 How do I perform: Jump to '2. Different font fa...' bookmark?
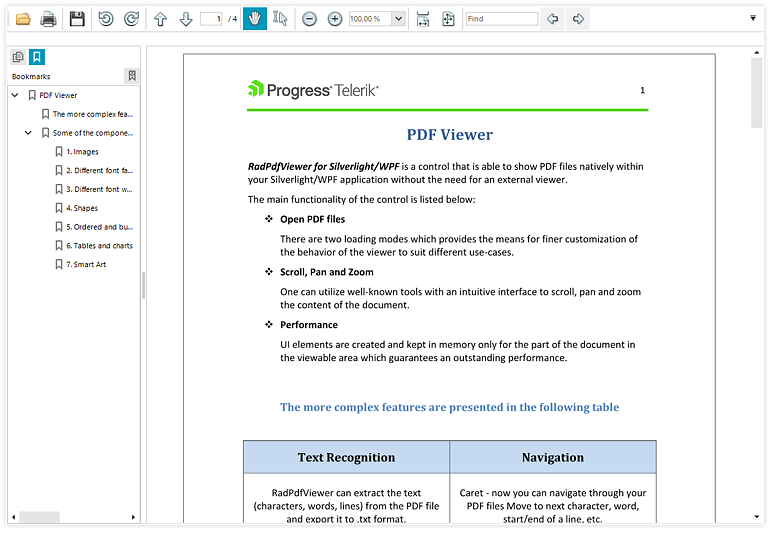tap(100, 170)
